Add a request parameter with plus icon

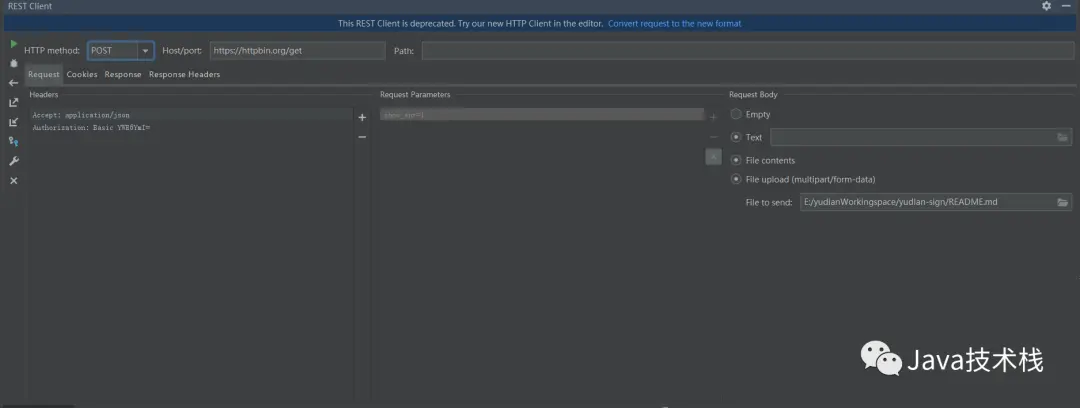coord(713,117)
